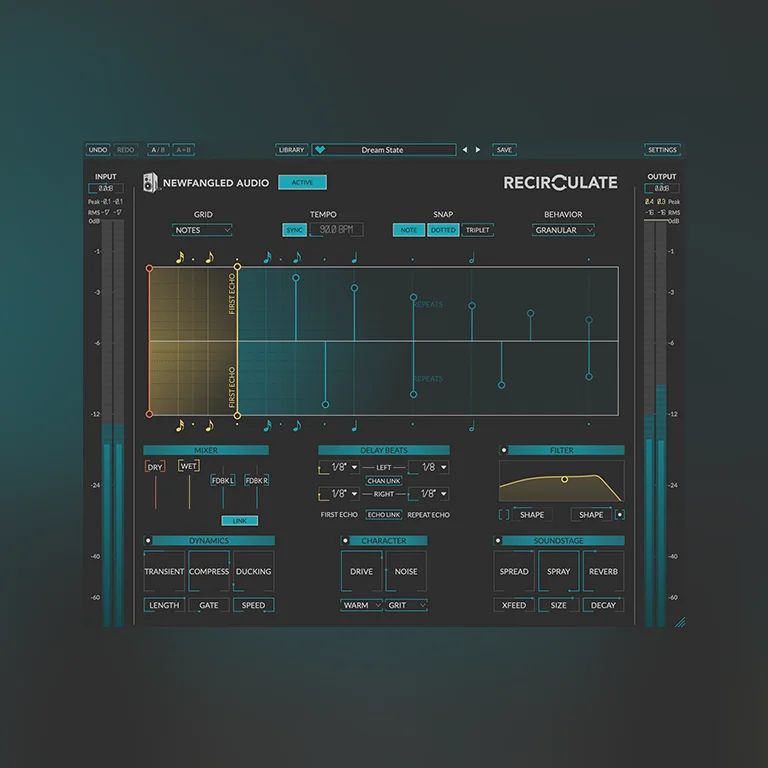
Task: Click the Compress control box
Action: tap(209, 571)
